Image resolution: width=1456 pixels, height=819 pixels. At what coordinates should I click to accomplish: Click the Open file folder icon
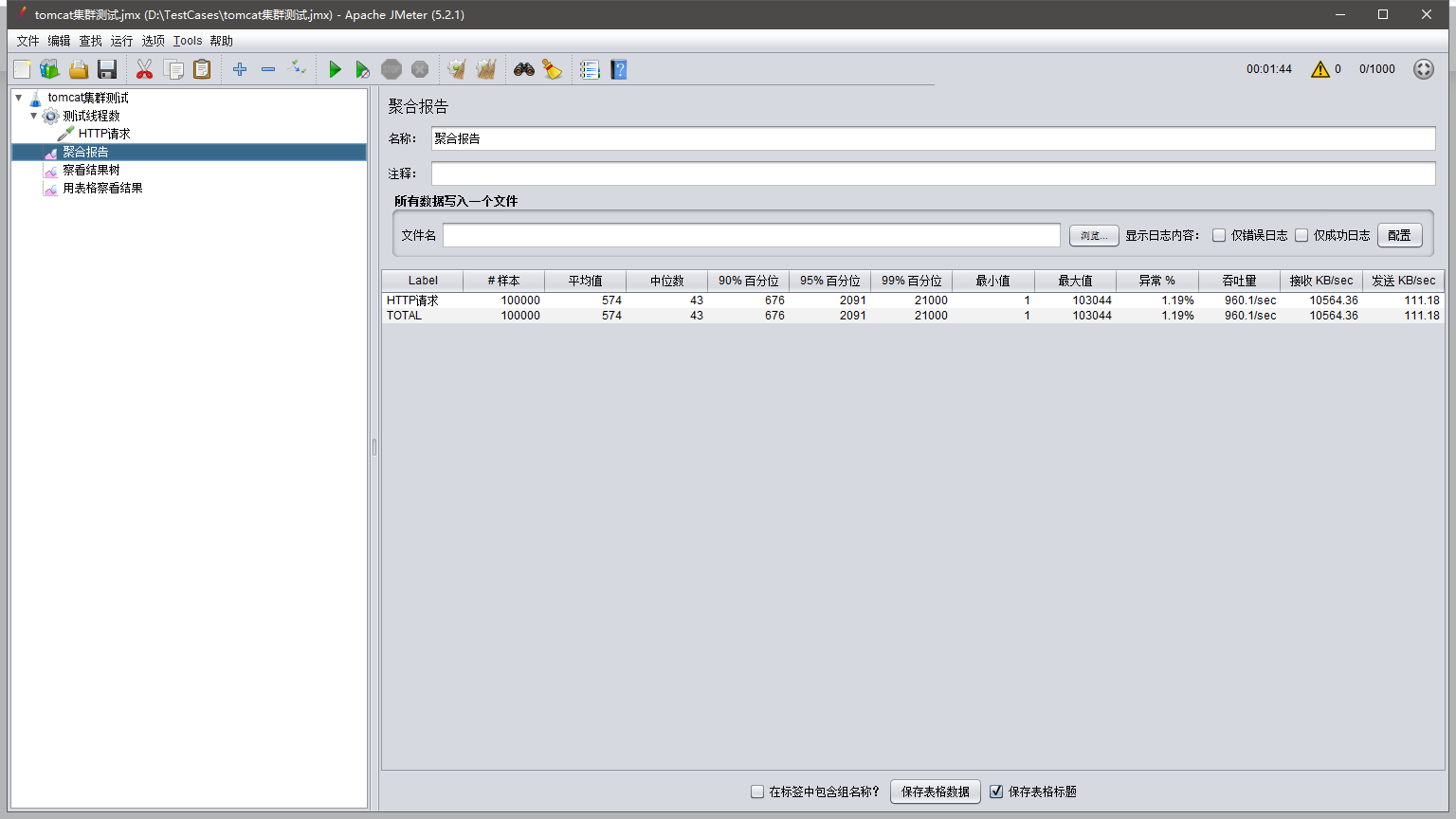tap(79, 69)
